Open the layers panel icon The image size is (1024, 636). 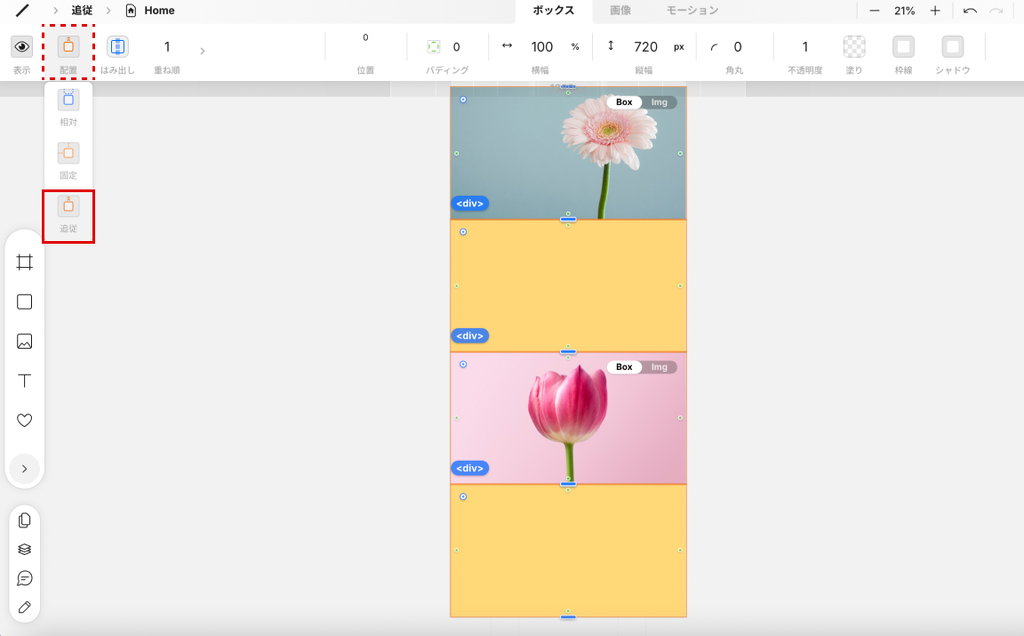click(x=24, y=549)
